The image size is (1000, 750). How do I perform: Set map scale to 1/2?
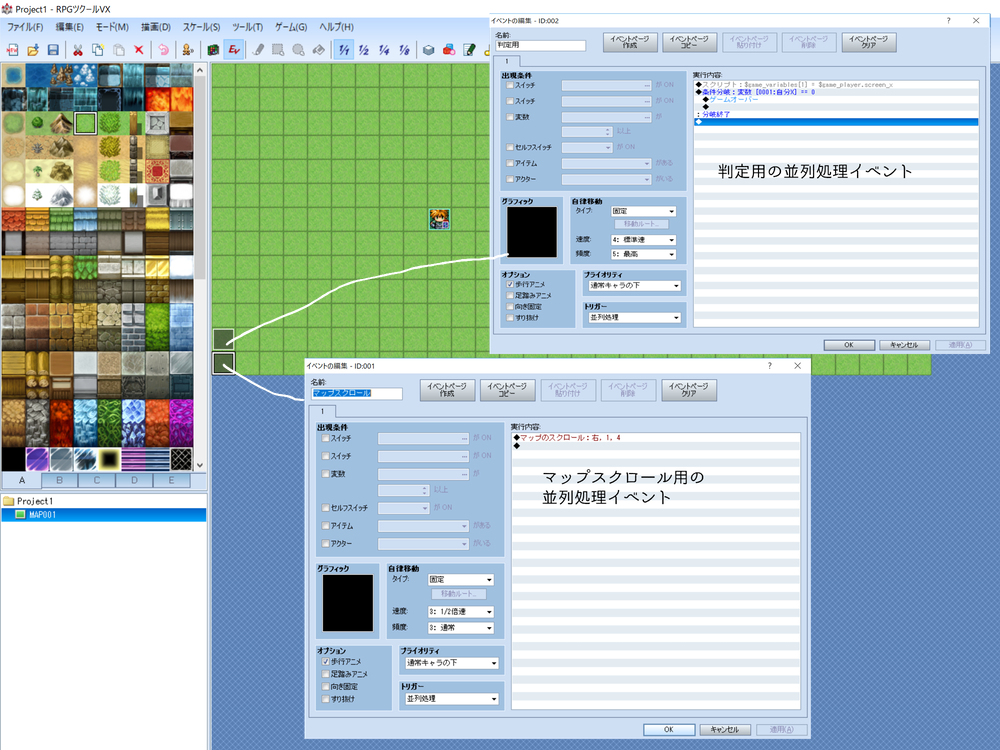click(x=364, y=50)
